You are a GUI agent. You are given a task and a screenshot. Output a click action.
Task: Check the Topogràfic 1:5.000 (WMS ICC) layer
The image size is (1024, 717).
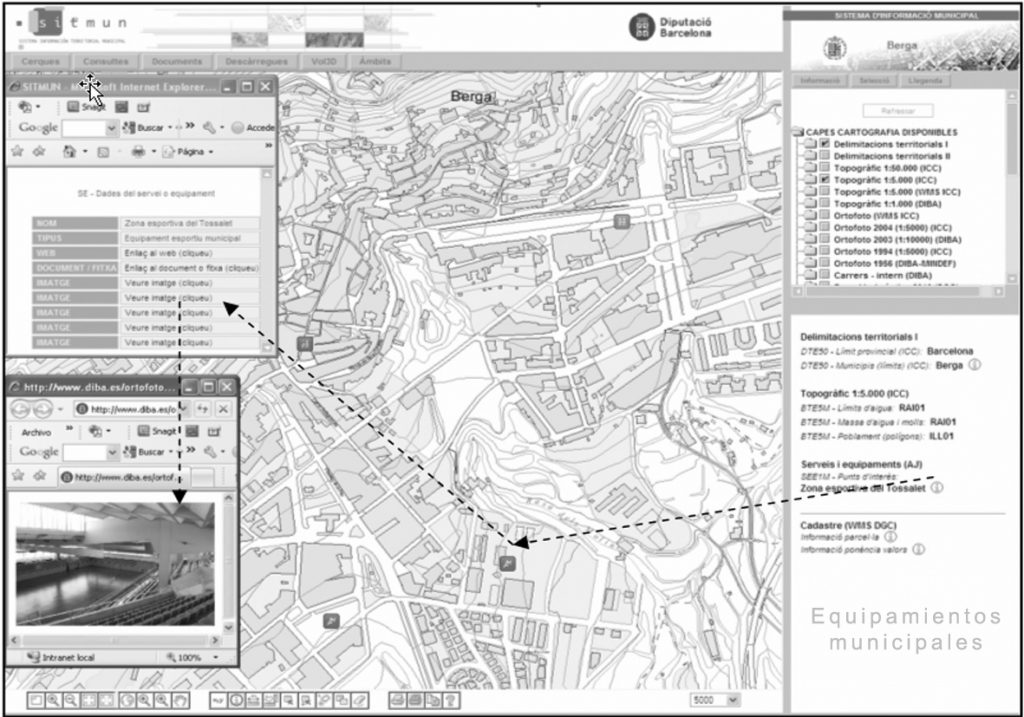click(825, 191)
